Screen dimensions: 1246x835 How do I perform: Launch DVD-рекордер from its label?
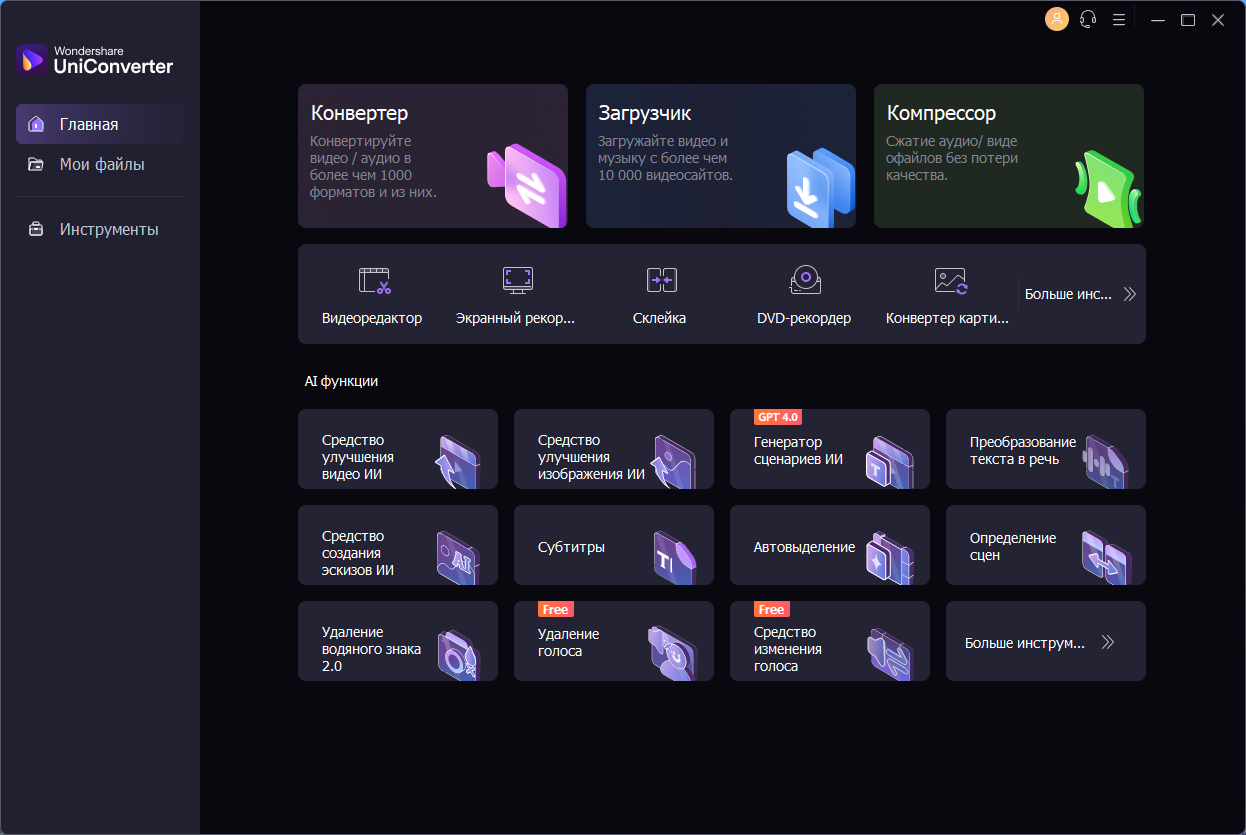point(804,318)
